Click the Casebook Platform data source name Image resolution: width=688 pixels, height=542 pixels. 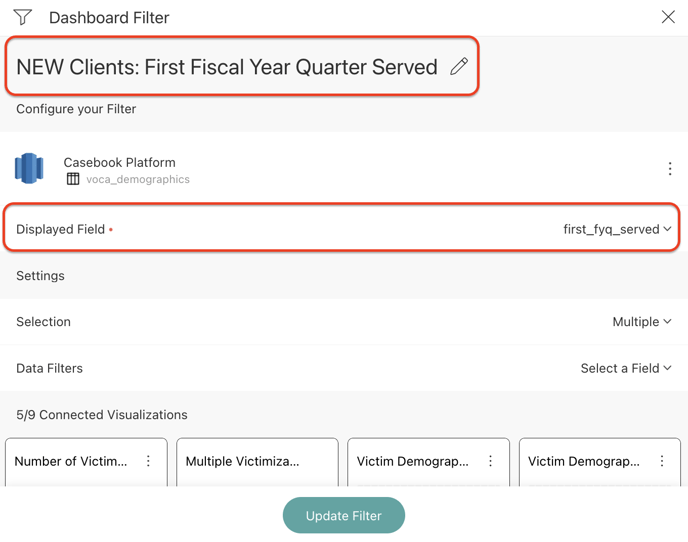tap(119, 162)
